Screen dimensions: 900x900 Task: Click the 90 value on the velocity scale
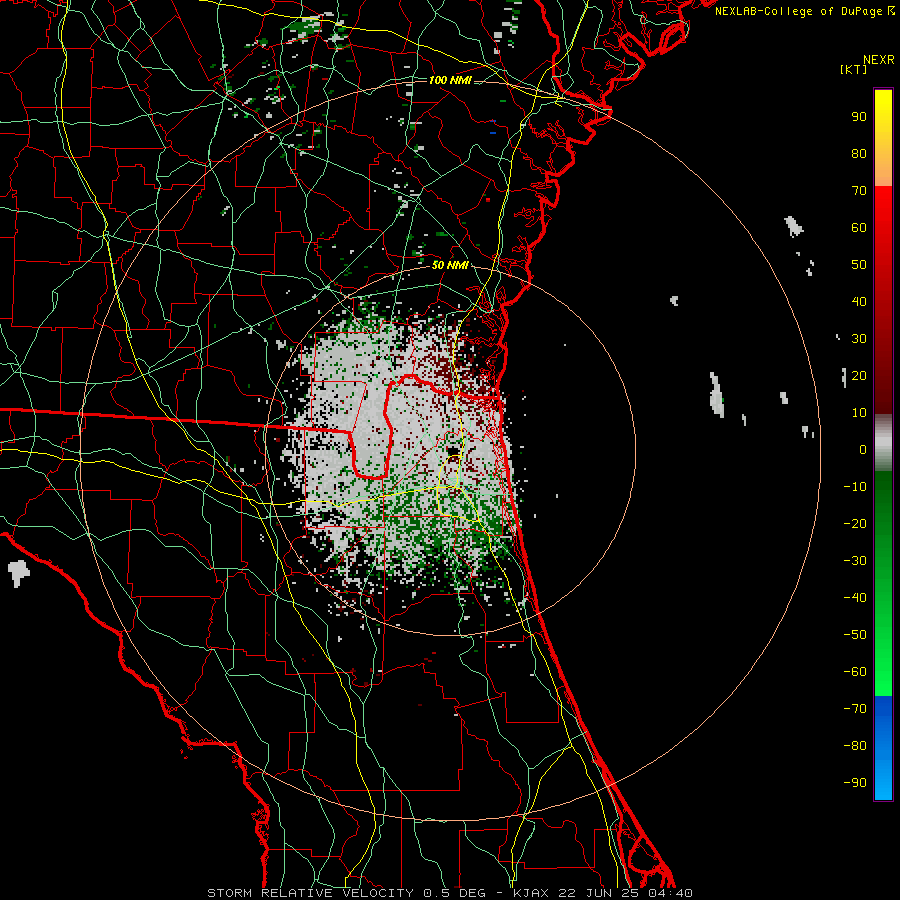pyautogui.click(x=859, y=117)
